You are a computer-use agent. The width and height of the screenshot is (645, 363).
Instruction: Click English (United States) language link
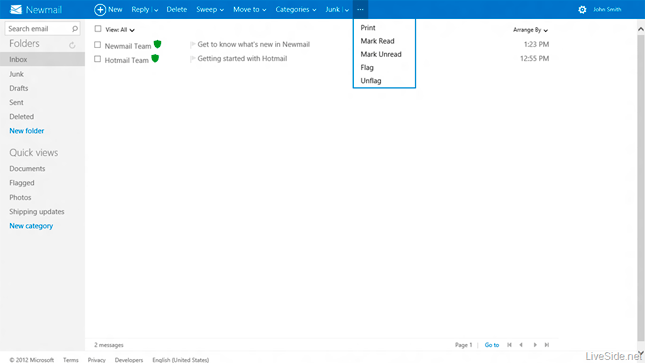click(x=181, y=360)
